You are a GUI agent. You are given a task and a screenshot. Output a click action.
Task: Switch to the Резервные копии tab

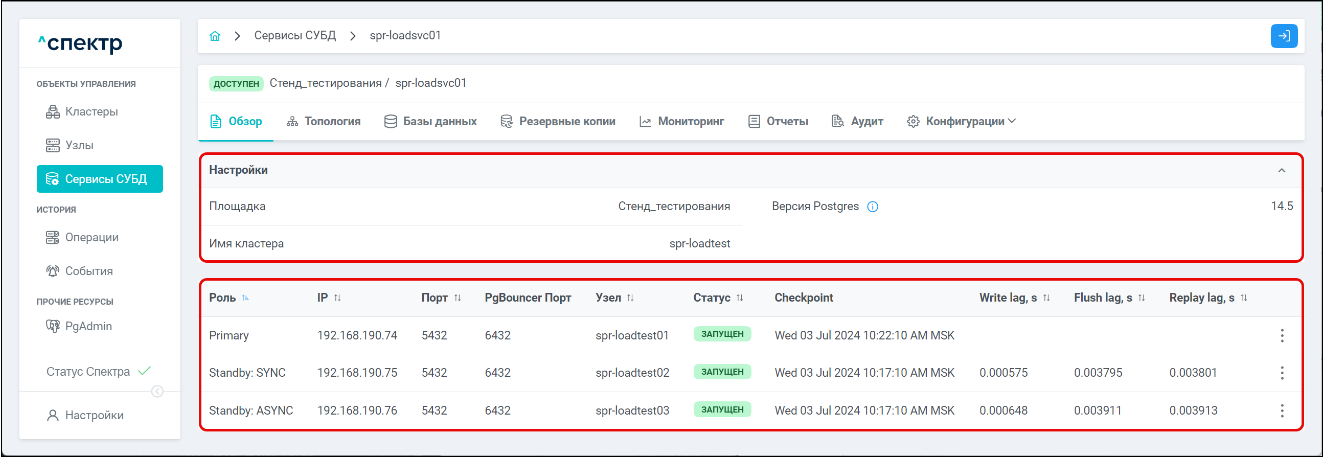(x=558, y=121)
